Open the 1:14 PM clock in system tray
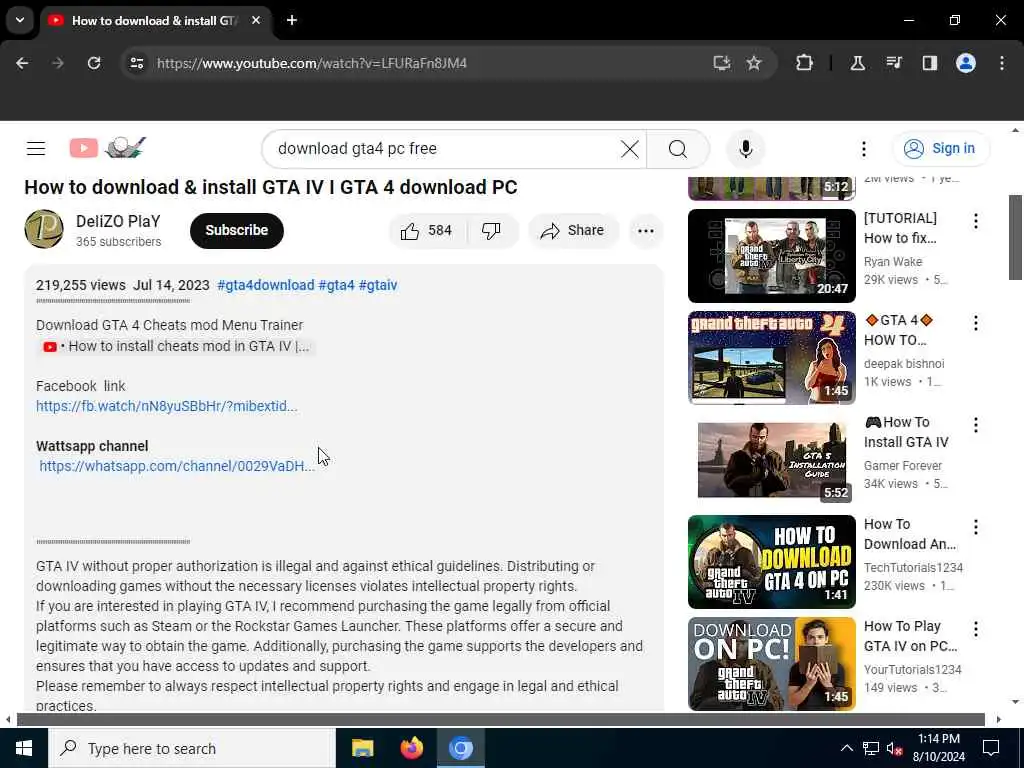The height and width of the screenshot is (768, 1024). 938,748
